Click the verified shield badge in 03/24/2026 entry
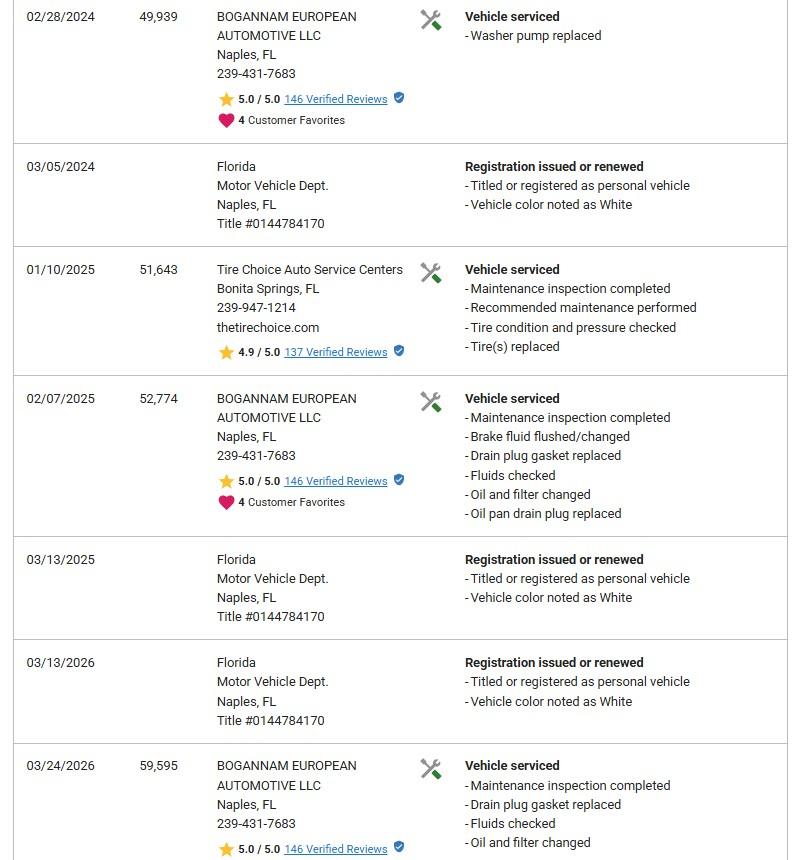Screen dimensions: 801x860 pos(399,847)
